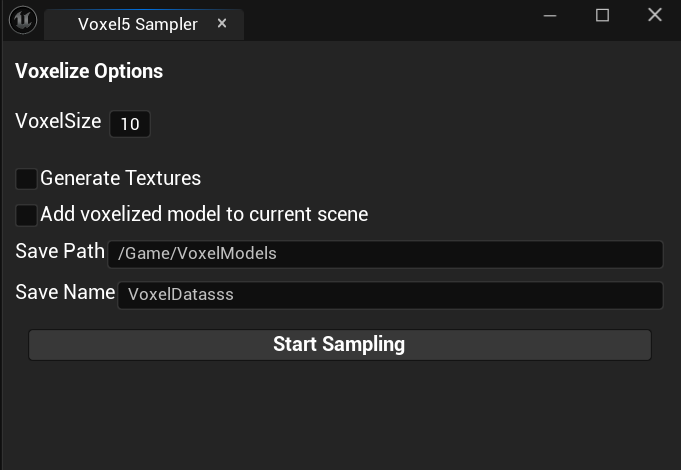Click the Start Sampling button
Image resolution: width=681 pixels, height=470 pixels.
340,345
